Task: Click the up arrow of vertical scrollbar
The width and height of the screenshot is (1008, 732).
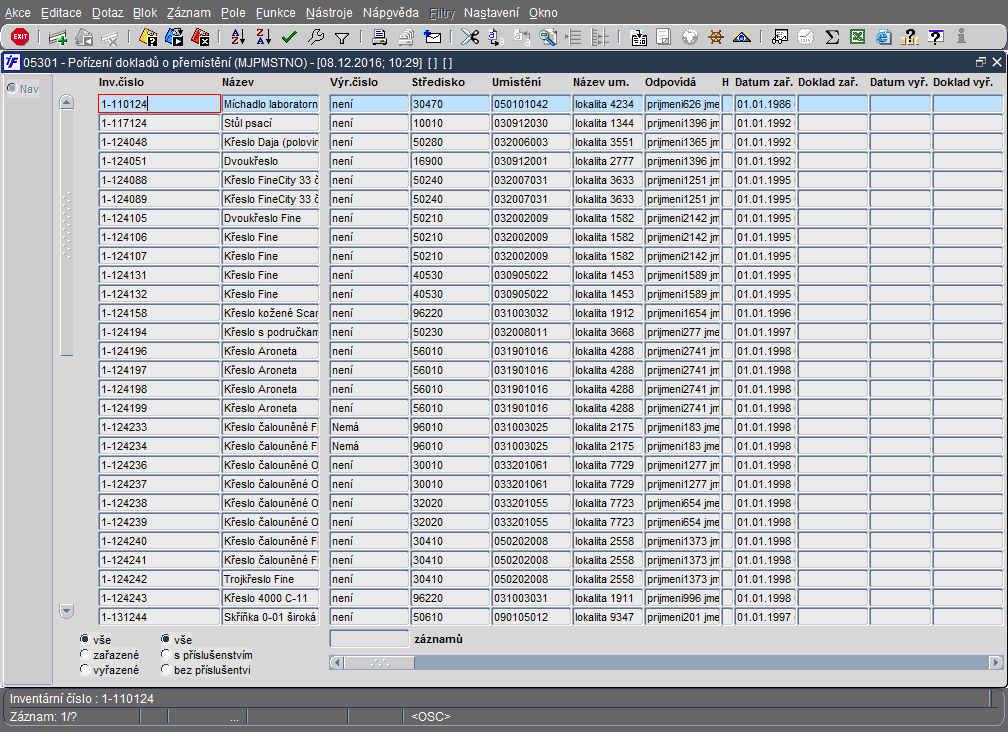Action: [67, 102]
